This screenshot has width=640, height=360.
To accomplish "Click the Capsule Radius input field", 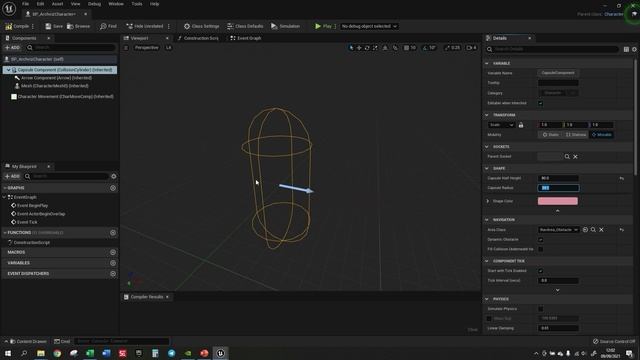I will click(x=558, y=188).
